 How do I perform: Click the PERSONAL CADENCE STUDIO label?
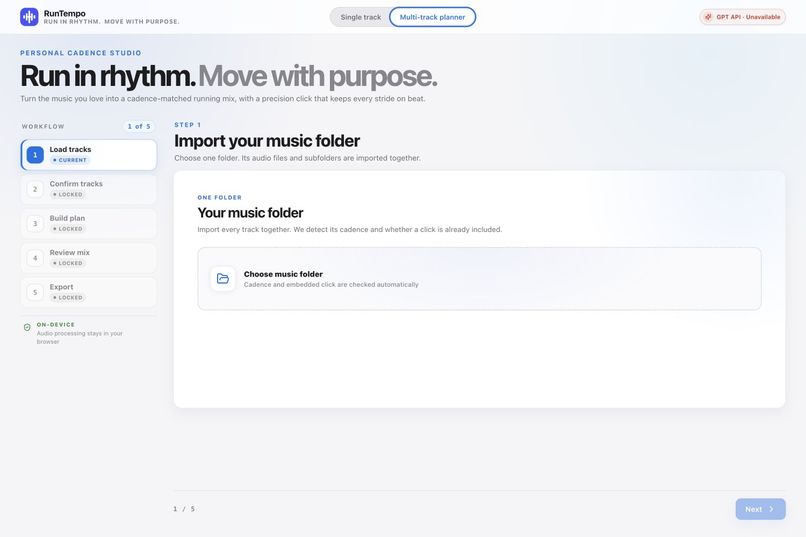pos(81,53)
